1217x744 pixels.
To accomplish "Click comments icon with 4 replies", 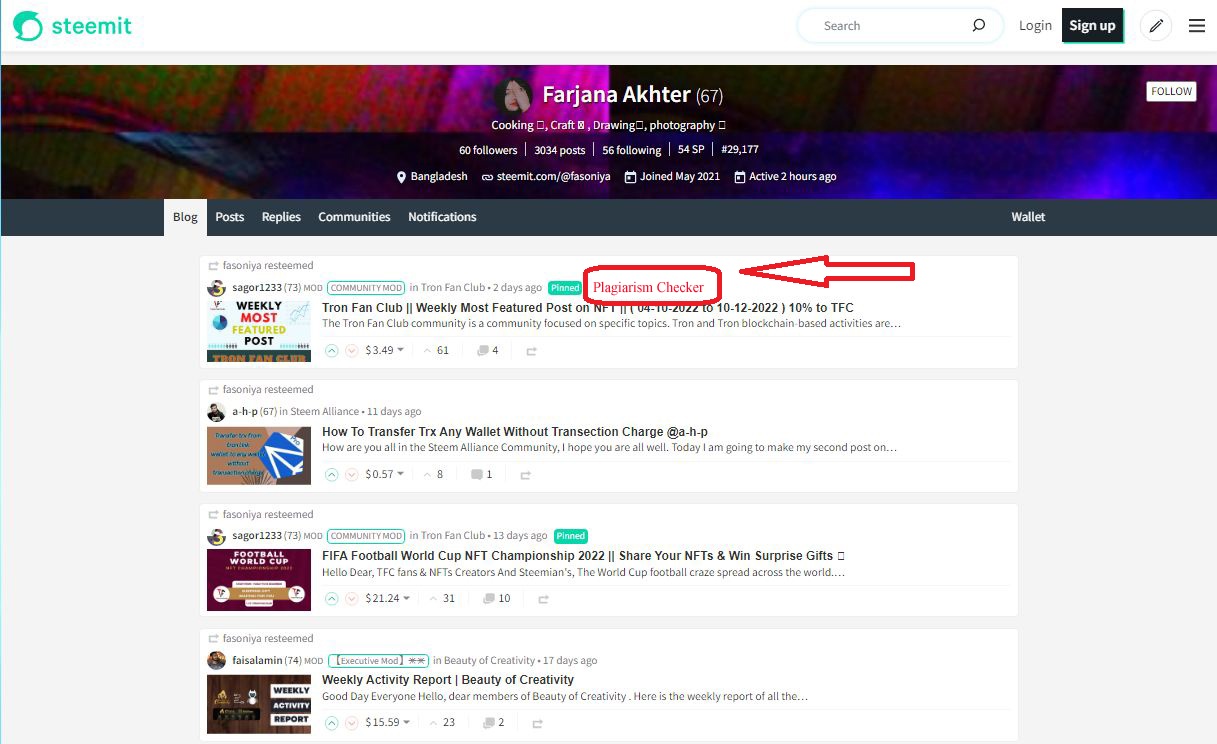I will [483, 350].
